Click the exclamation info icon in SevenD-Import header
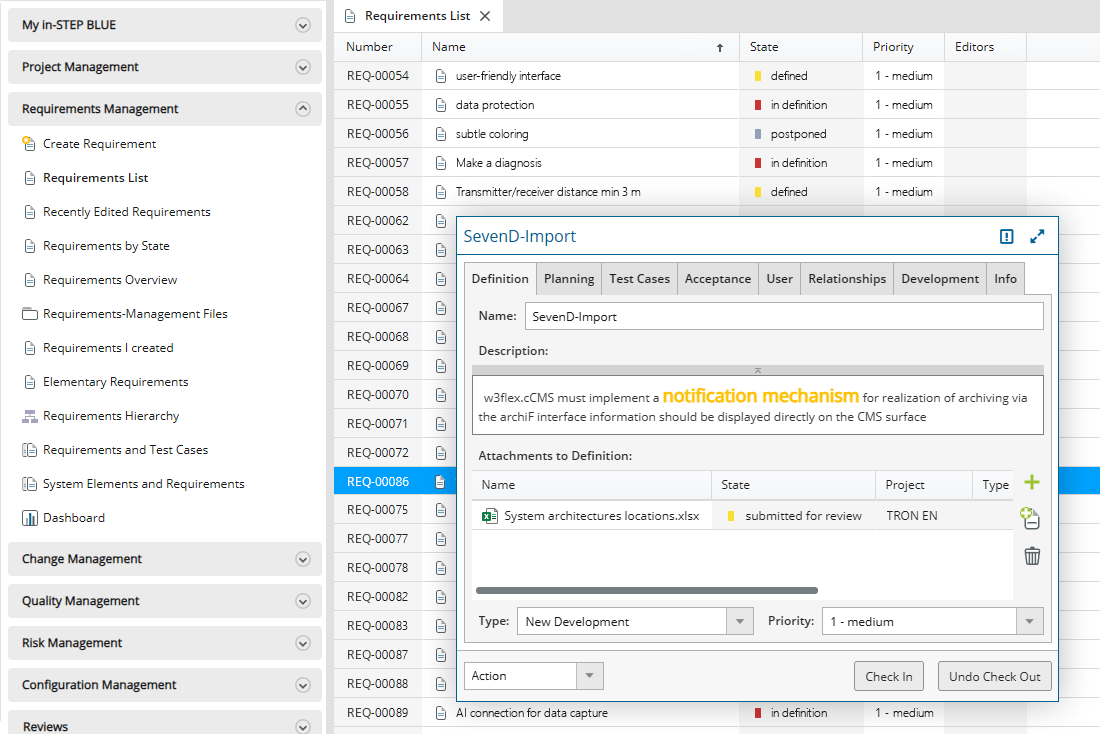This screenshot has width=1100, height=734. coord(1006,236)
